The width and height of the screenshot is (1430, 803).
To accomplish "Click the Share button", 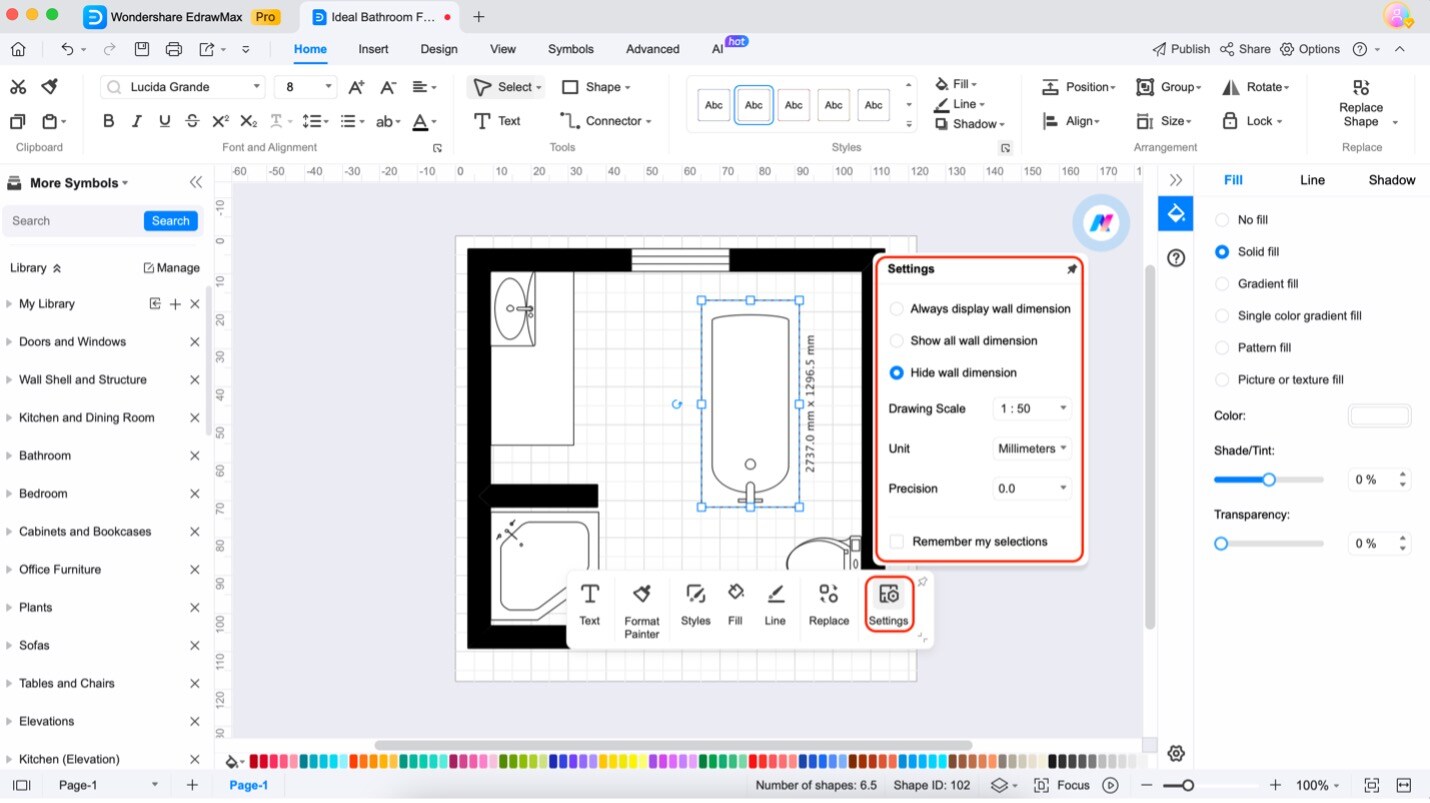I will click(x=1246, y=49).
